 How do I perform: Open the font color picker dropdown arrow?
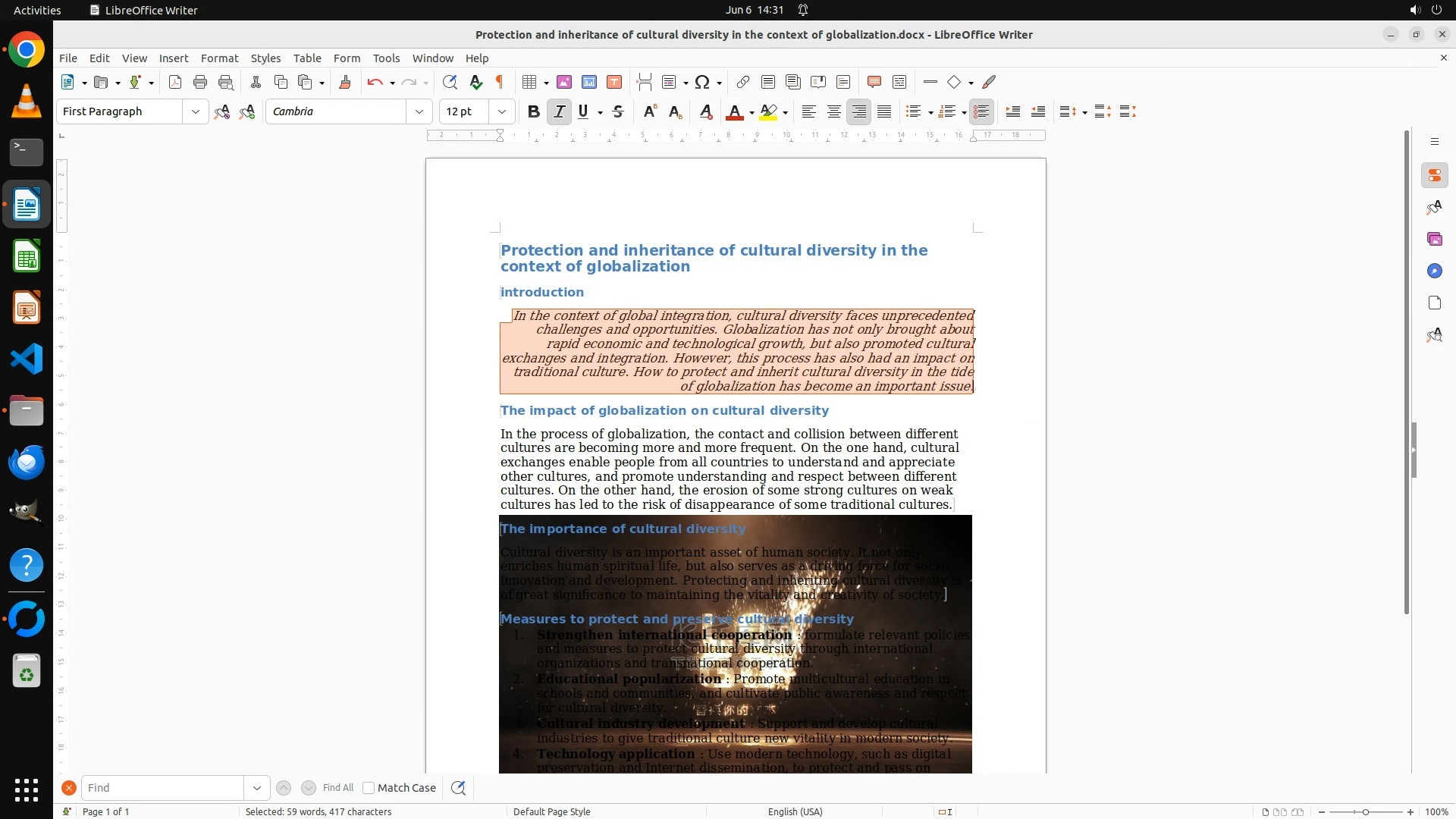pyautogui.click(x=752, y=113)
